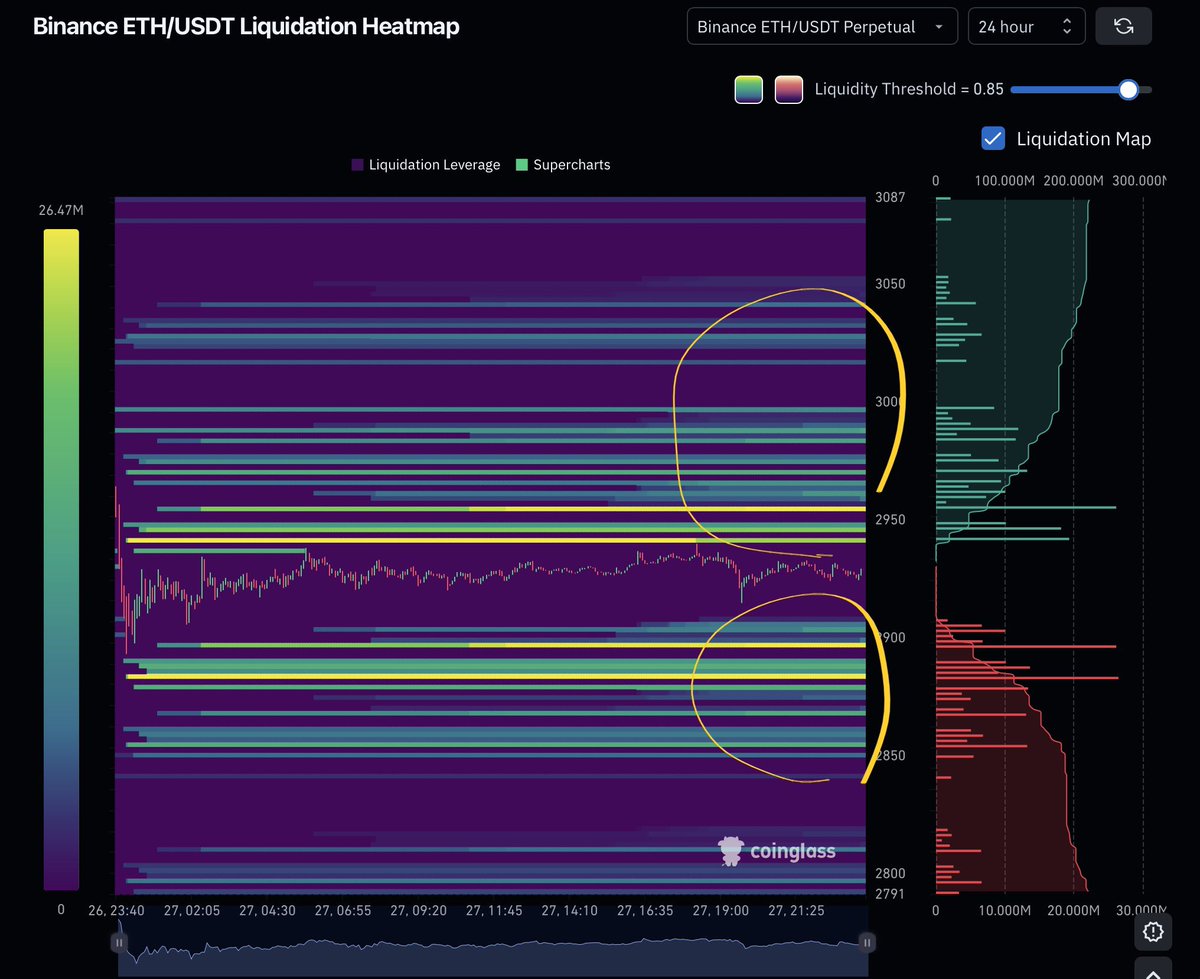The width and height of the screenshot is (1200, 979).
Task: Click the 27, 19:00 time axis label
Action: pos(720,911)
